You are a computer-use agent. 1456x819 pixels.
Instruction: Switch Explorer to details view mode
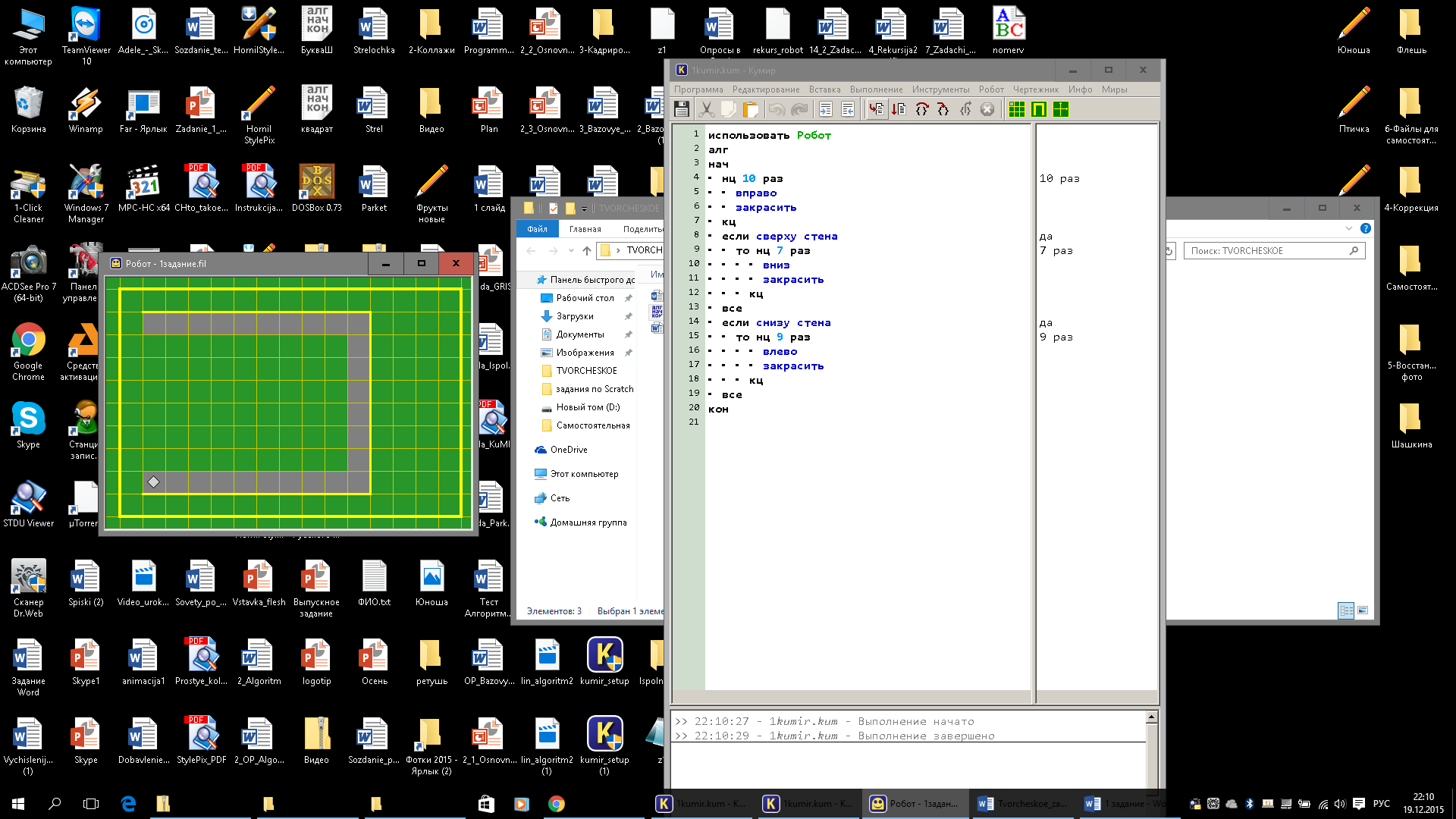[x=1346, y=610]
